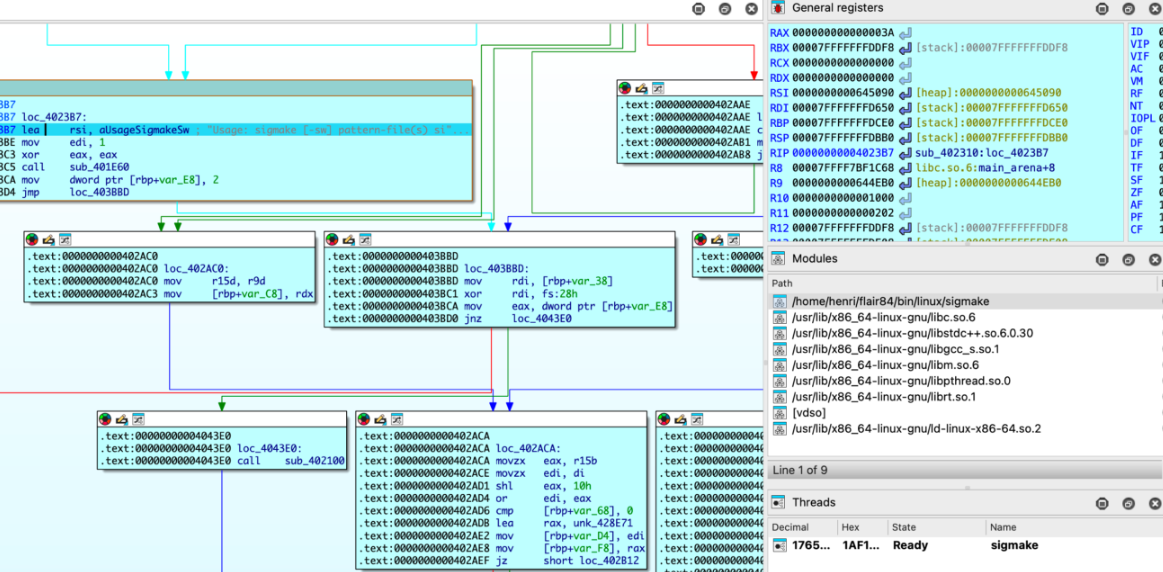Click jump arrow beside RSI register value
The height and width of the screenshot is (572, 1163).
[x=905, y=93]
